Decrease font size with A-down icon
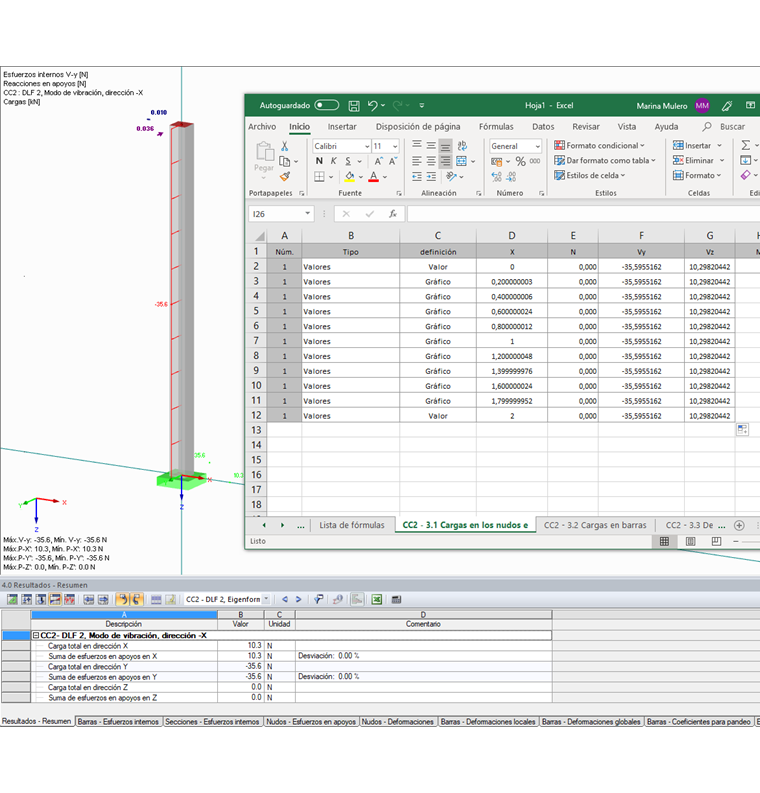This screenshot has height=793, width=760. click(392, 161)
